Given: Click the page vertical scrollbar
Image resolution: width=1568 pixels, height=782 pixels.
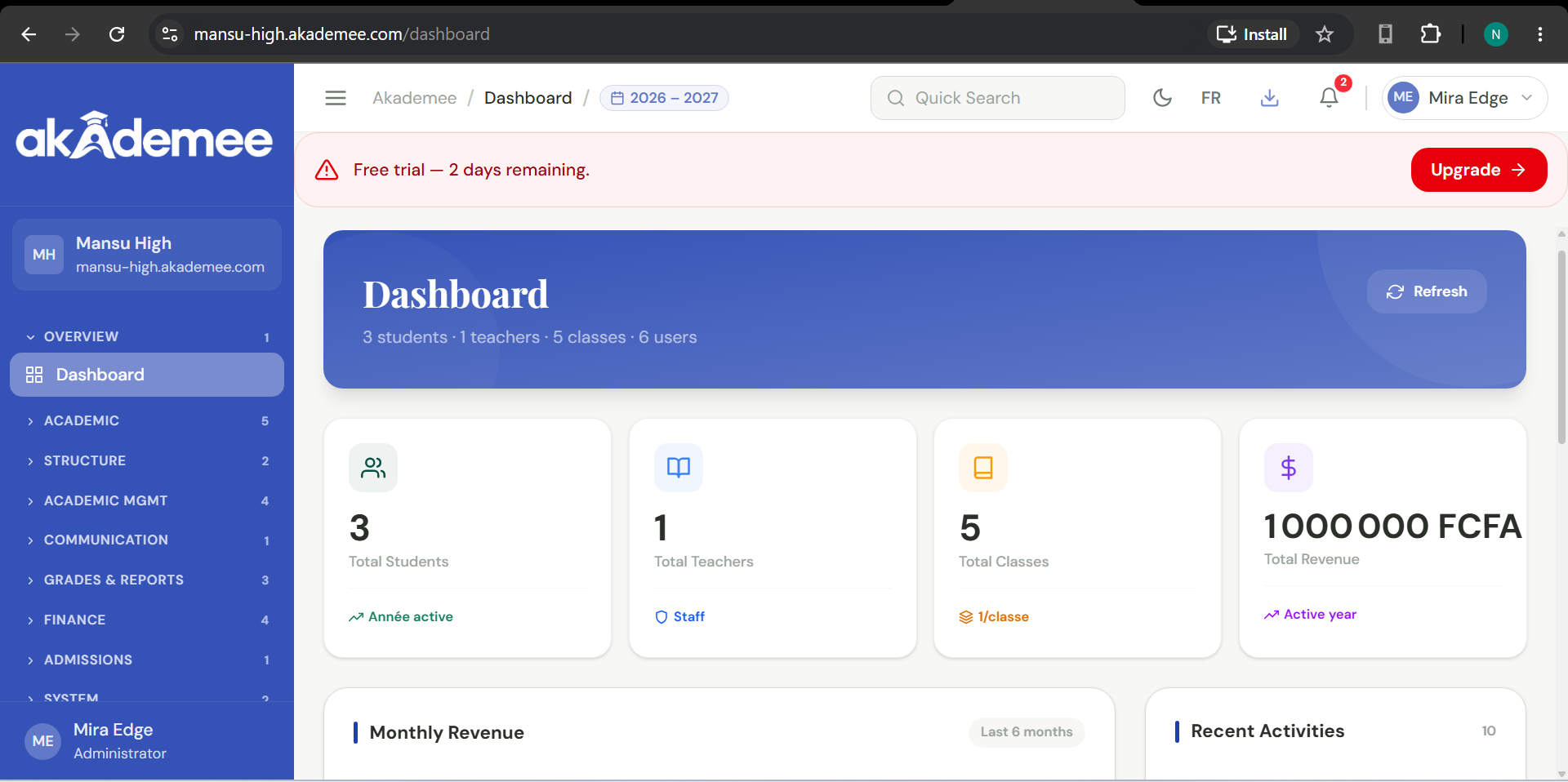Looking at the screenshot, I should [1561, 347].
